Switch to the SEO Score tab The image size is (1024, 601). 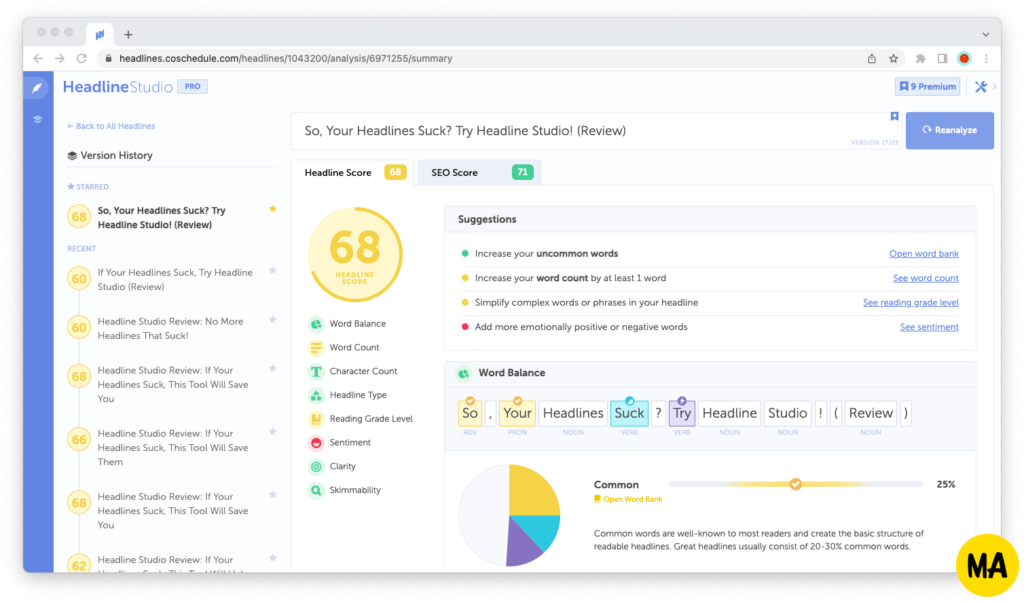pos(479,172)
